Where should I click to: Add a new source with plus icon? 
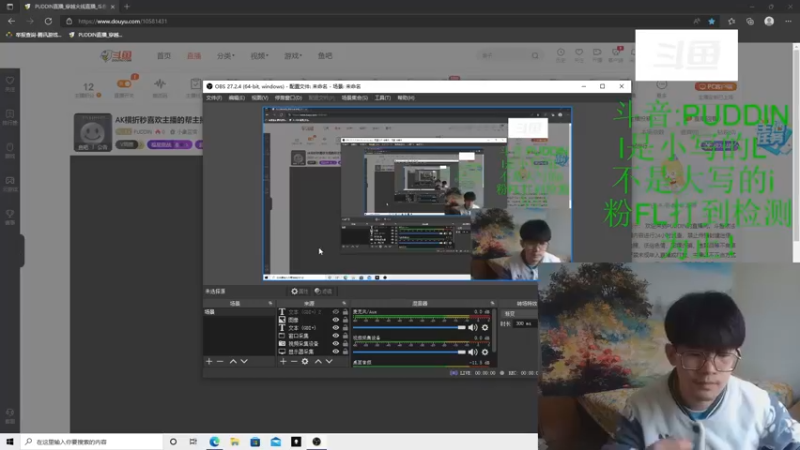[x=283, y=361]
